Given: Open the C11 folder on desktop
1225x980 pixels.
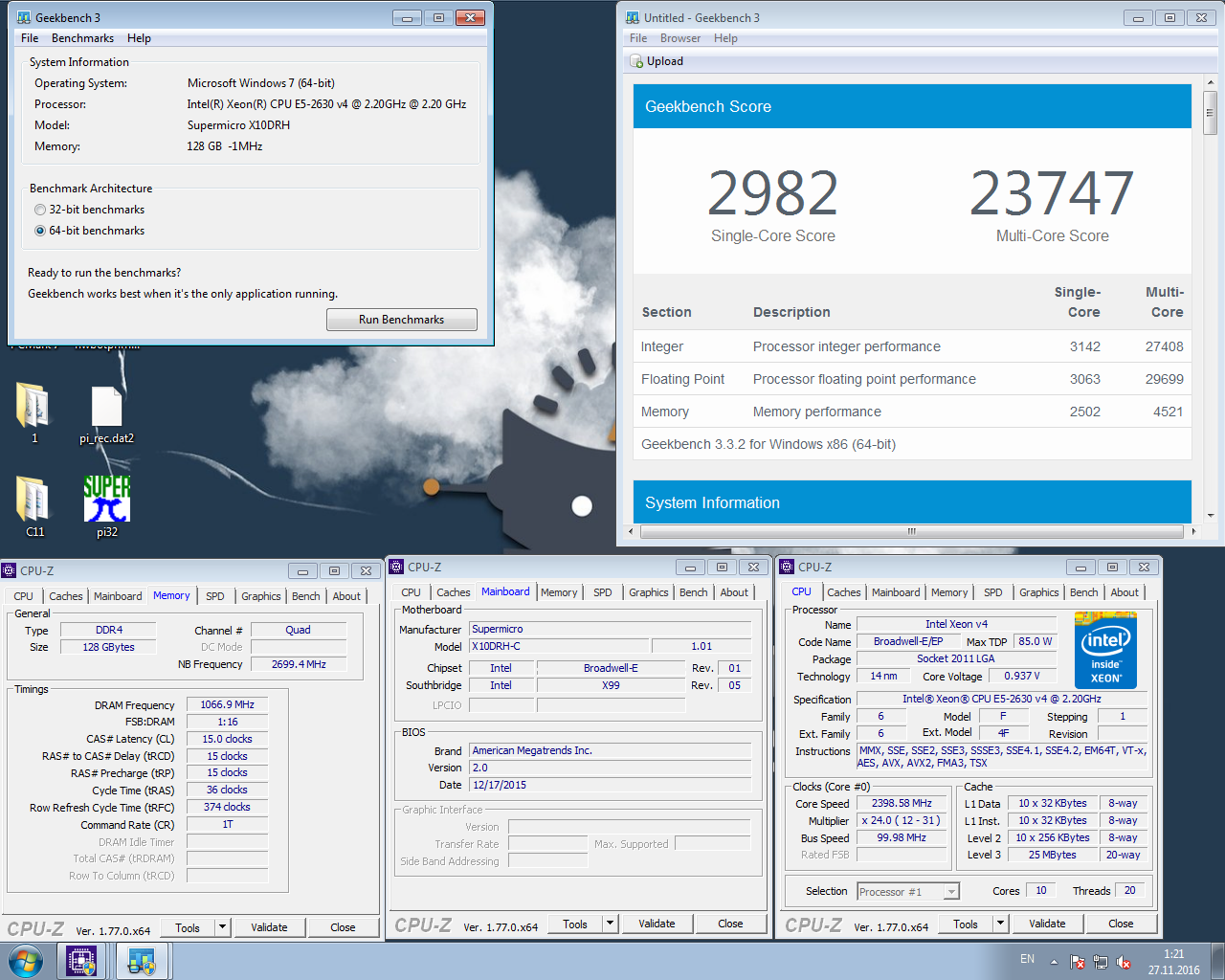Looking at the screenshot, I should pyautogui.click(x=33, y=499).
